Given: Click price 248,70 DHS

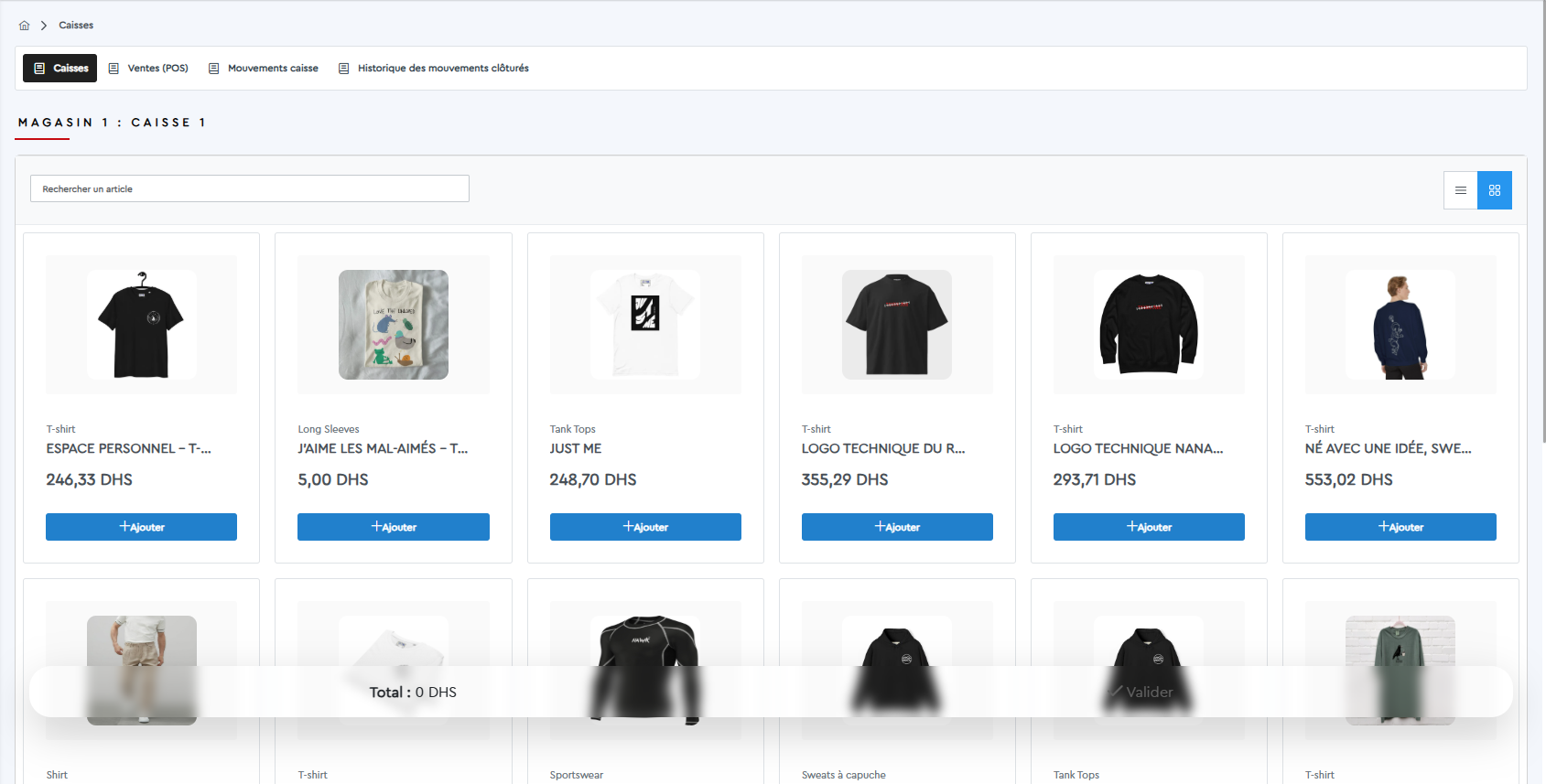Looking at the screenshot, I should (x=593, y=479).
